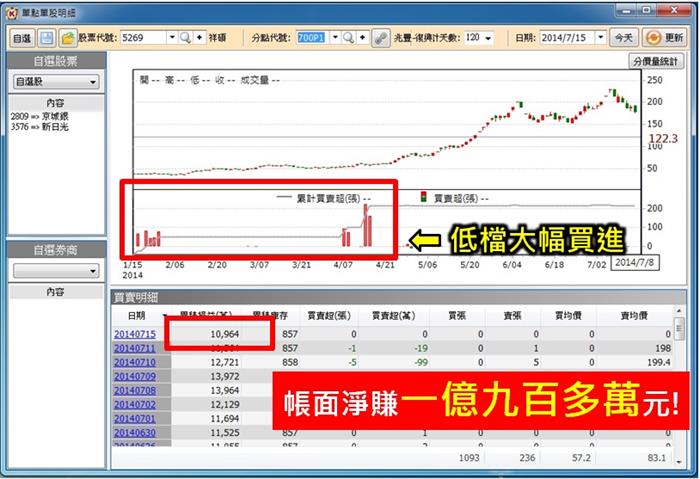Click the 買賣明細 panel header
Screen dimensions: 700x479
(x=398, y=297)
